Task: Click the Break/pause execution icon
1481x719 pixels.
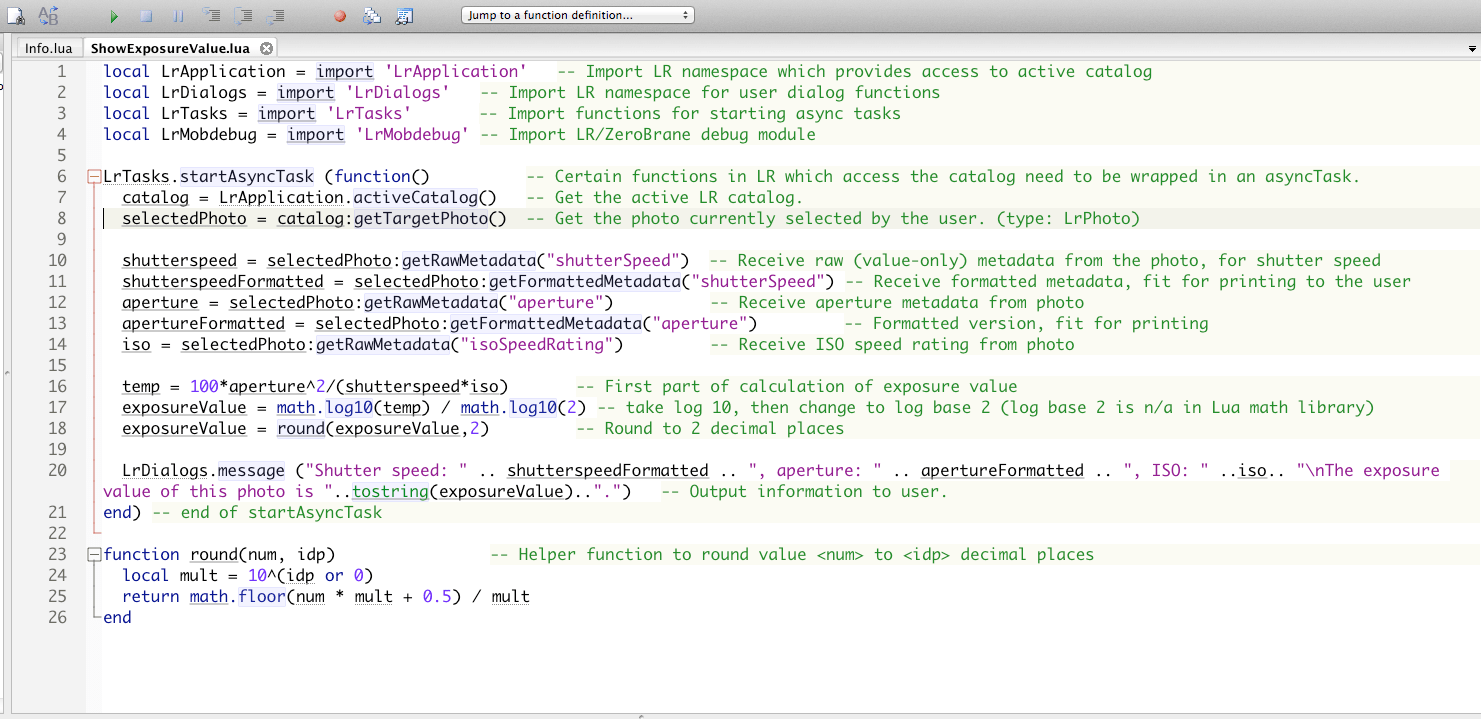Action: coord(179,16)
